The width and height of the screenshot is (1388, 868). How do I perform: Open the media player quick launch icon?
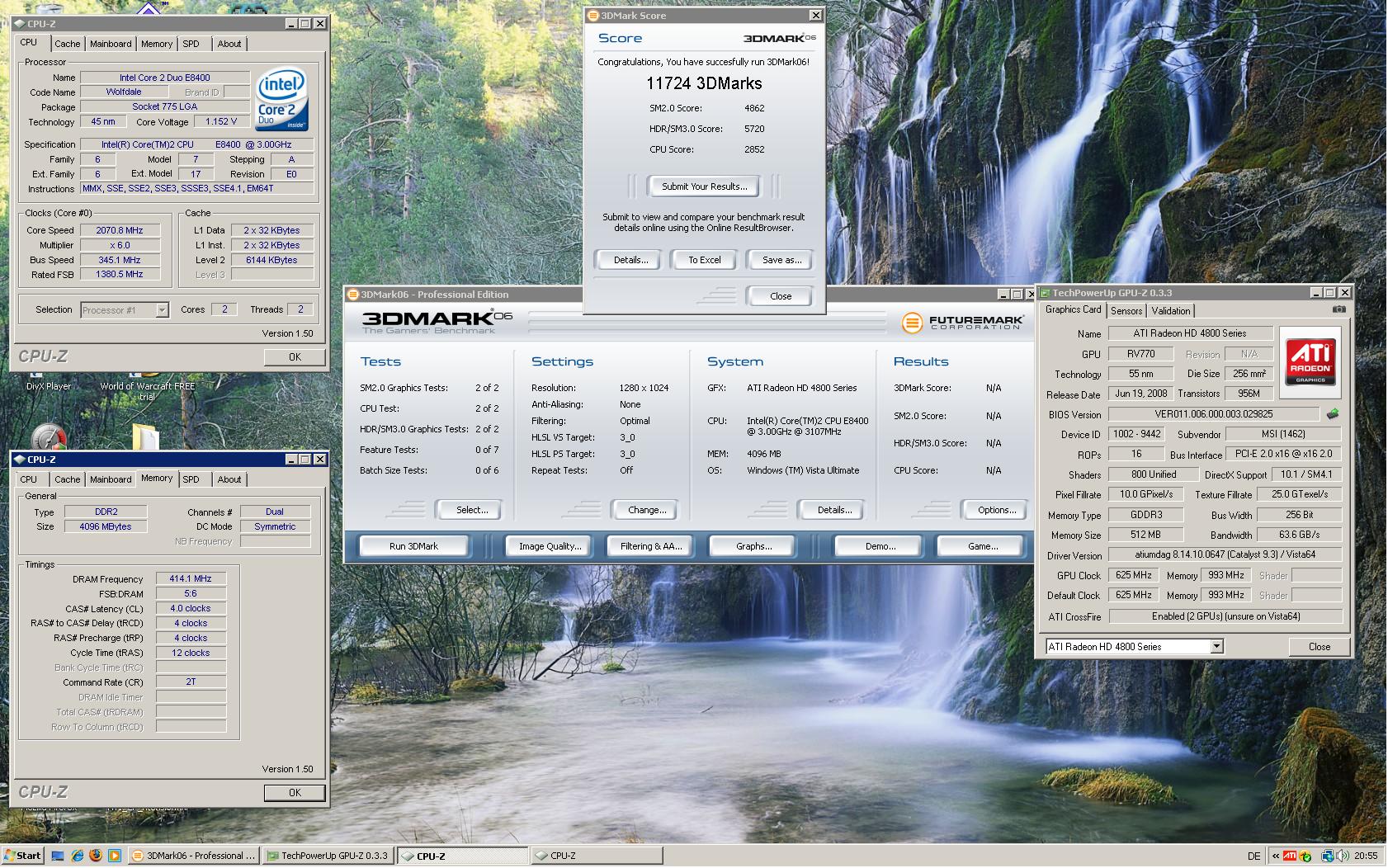click(x=115, y=856)
